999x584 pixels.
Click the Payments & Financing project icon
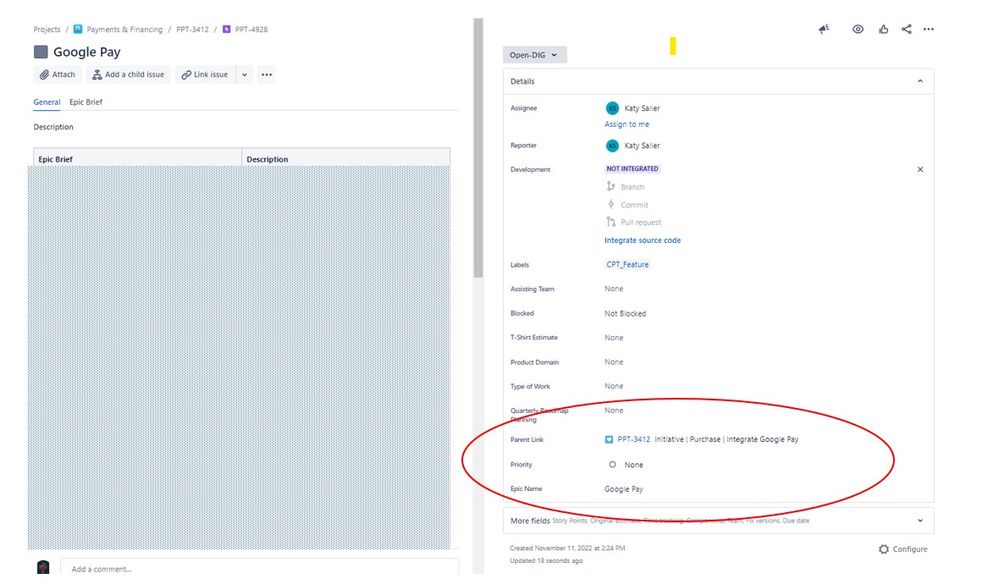pos(78,29)
